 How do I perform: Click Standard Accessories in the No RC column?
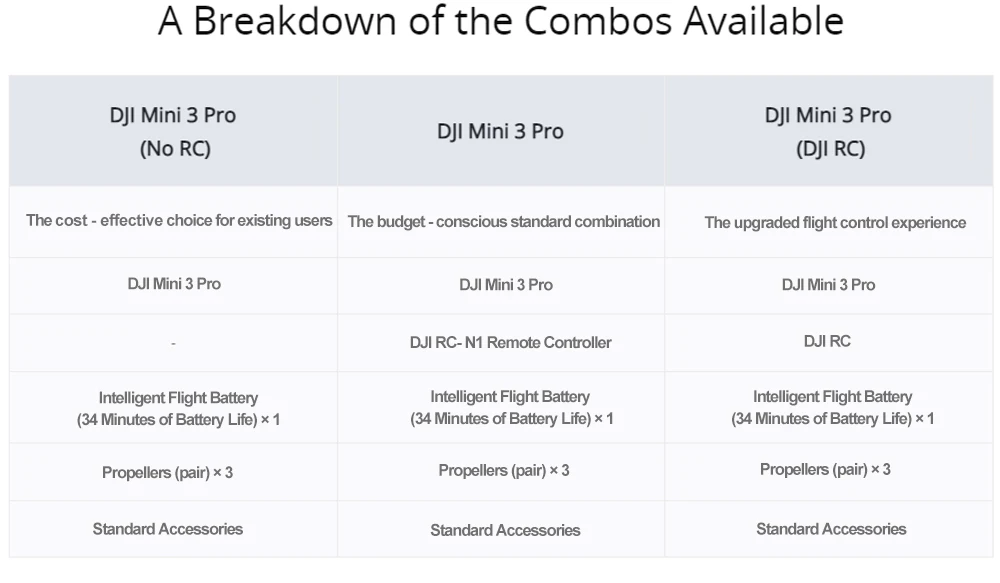[168, 529]
